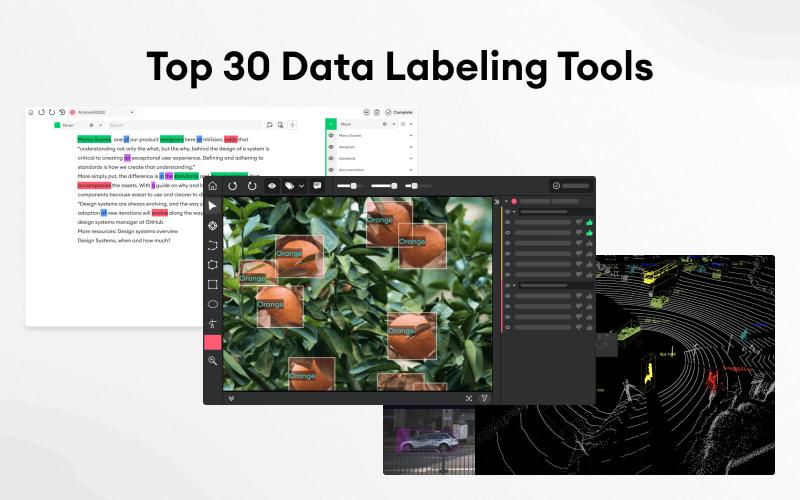This screenshot has width=800, height=500.
Task: Toggle visibility of the first annotation in list
Action: click(x=508, y=222)
